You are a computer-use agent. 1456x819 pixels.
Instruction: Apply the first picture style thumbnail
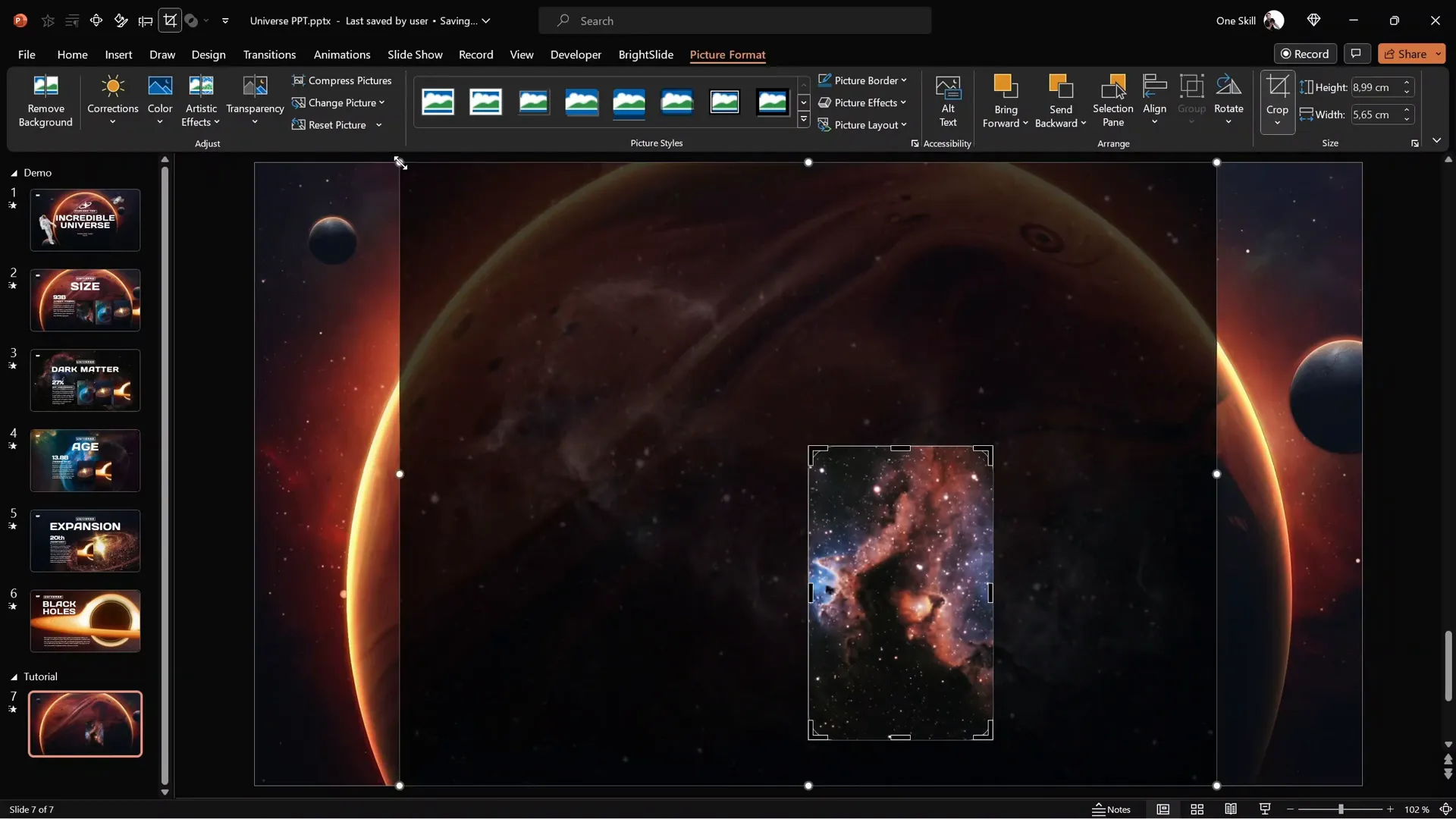tap(438, 102)
